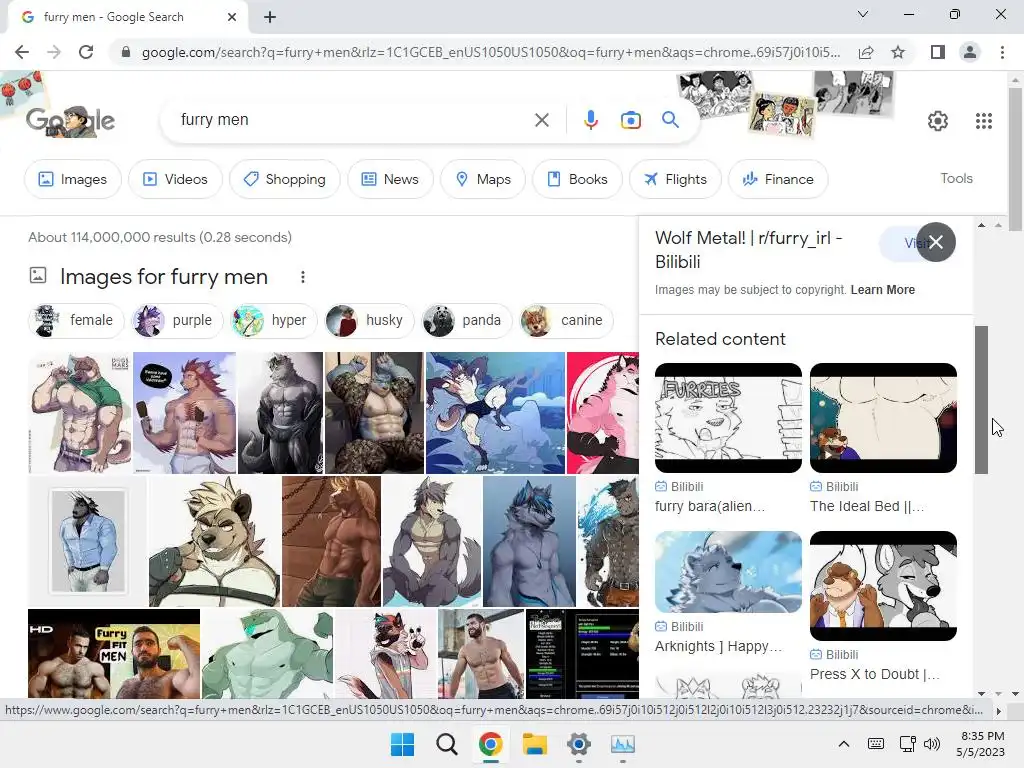1024x768 pixels.
Task: Switch to the Images filter
Action: coord(72,179)
